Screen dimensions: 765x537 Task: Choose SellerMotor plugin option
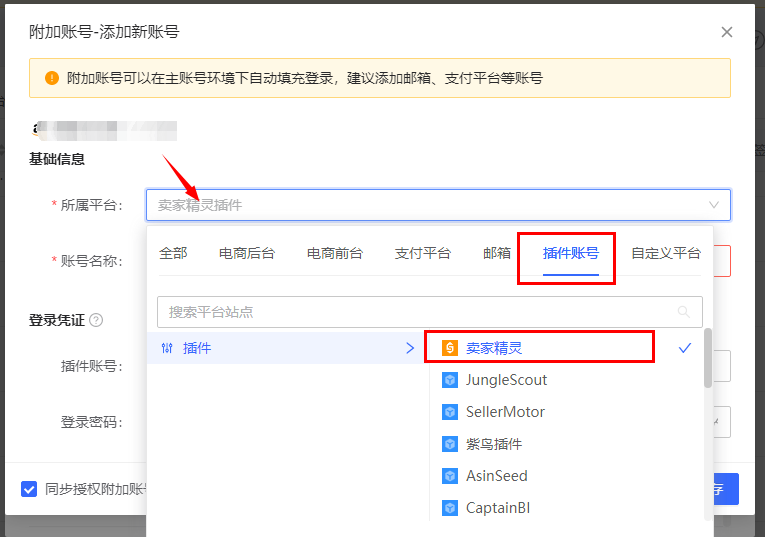[x=505, y=412]
